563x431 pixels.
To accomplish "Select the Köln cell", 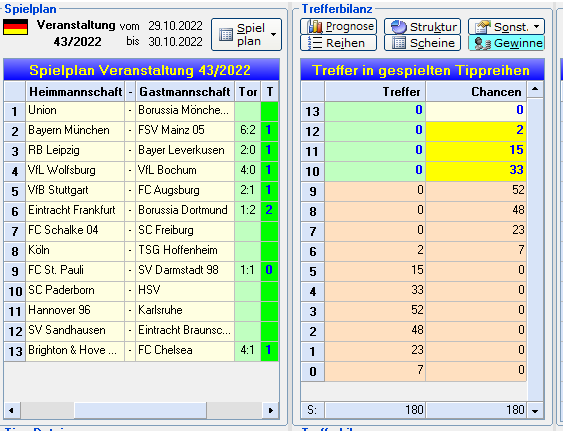I will tap(75, 251).
